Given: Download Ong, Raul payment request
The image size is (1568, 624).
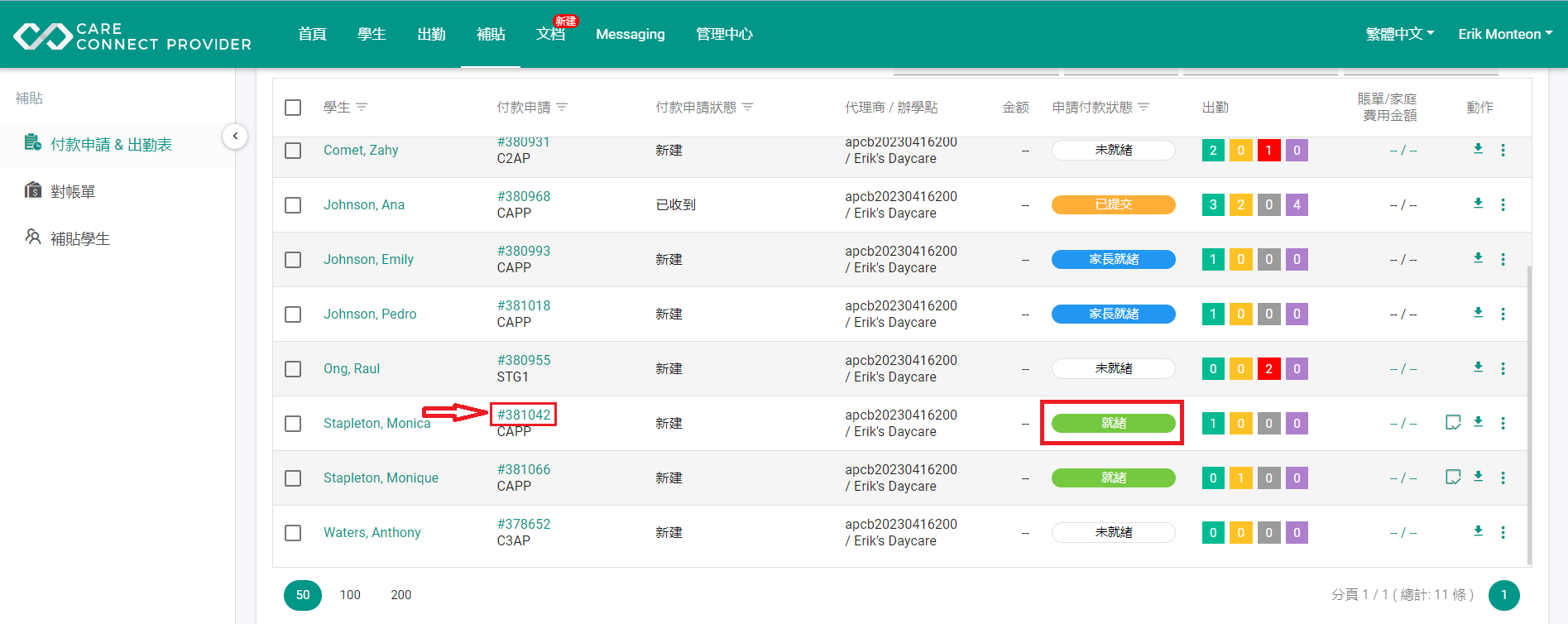Looking at the screenshot, I should (1478, 367).
